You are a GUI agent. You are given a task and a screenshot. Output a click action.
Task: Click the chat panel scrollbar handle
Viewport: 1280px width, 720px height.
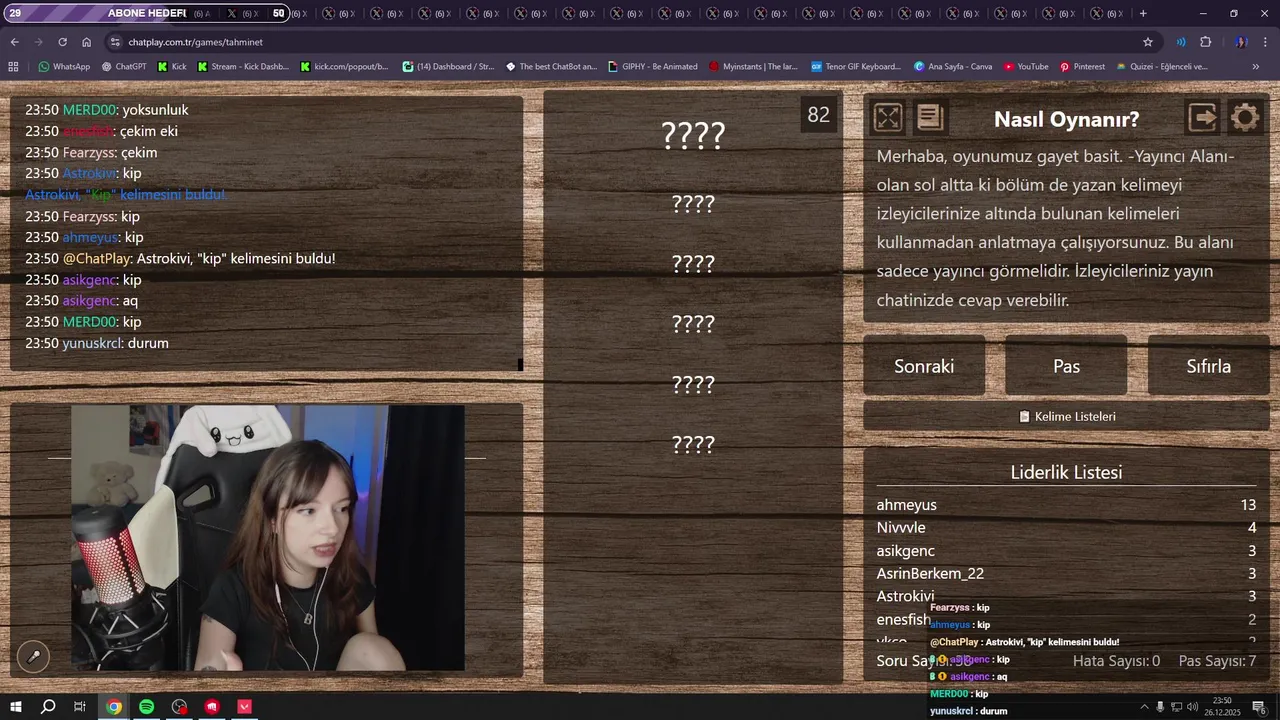pos(520,365)
